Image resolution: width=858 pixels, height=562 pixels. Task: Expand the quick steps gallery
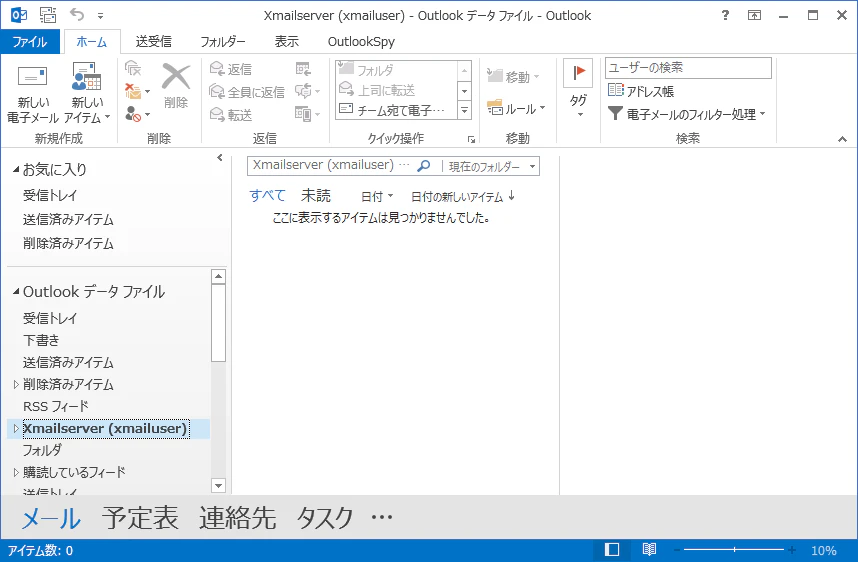tap(464, 110)
